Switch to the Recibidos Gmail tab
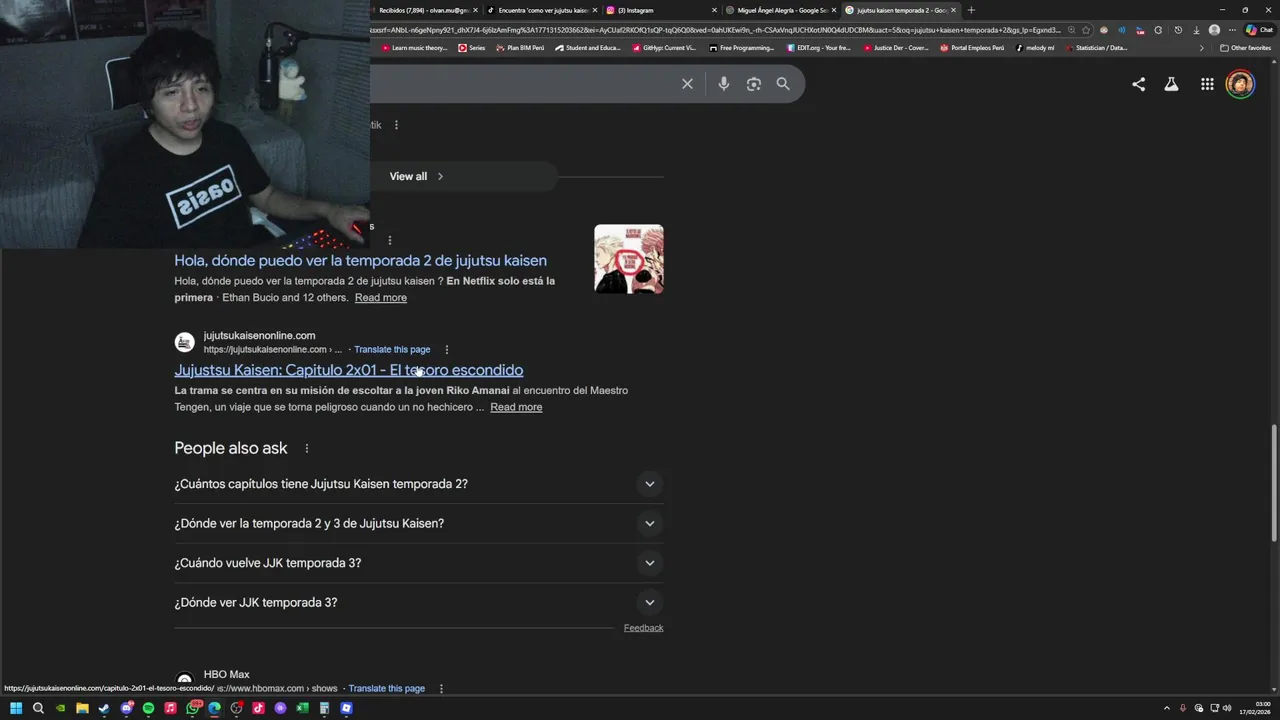The height and width of the screenshot is (720, 1280). [x=424, y=10]
